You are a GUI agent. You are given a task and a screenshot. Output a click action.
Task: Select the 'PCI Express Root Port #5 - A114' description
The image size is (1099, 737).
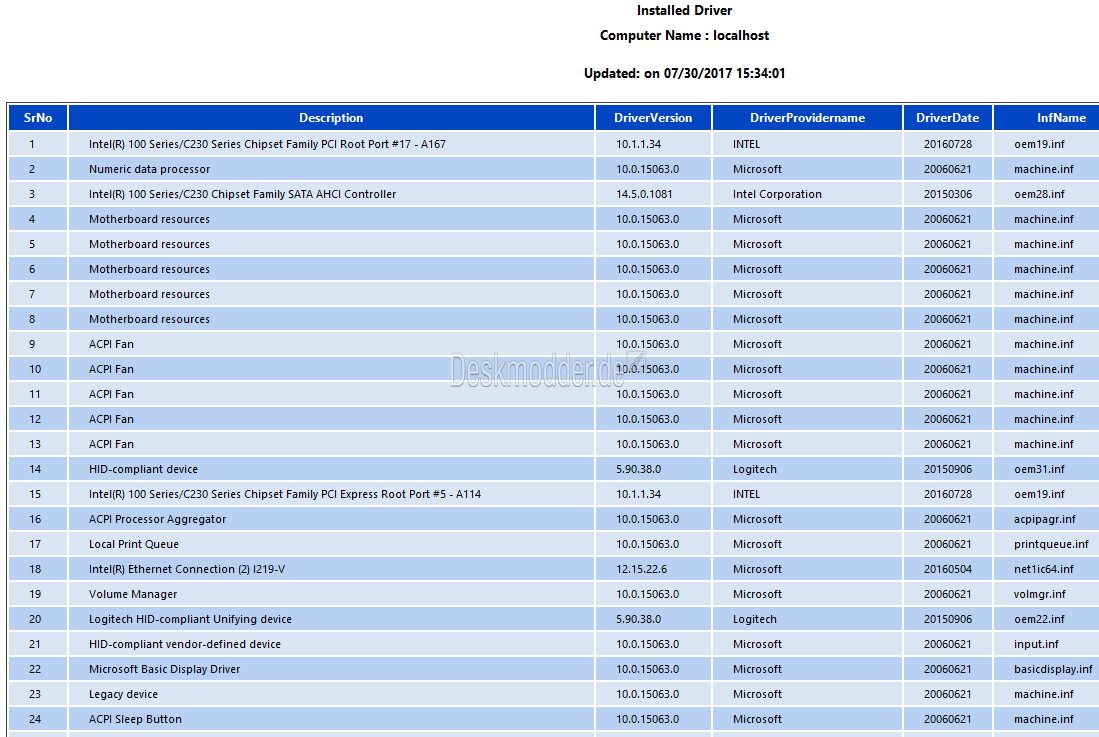(x=285, y=495)
